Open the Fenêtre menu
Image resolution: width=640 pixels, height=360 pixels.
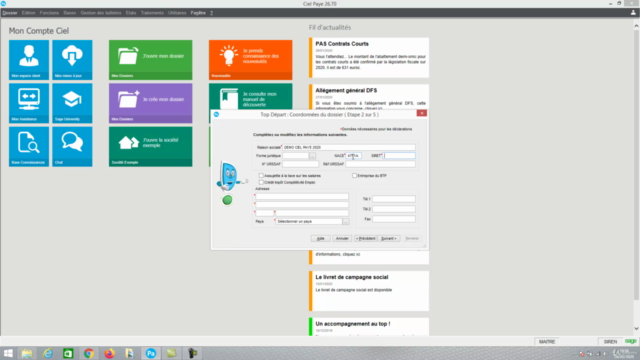(x=198, y=13)
